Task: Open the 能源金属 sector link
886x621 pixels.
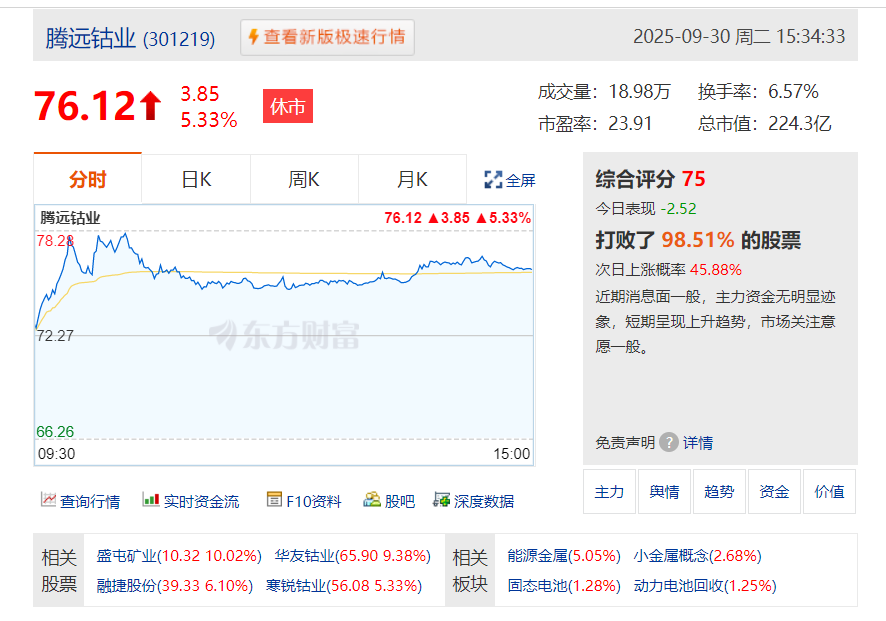Action: pos(564,556)
